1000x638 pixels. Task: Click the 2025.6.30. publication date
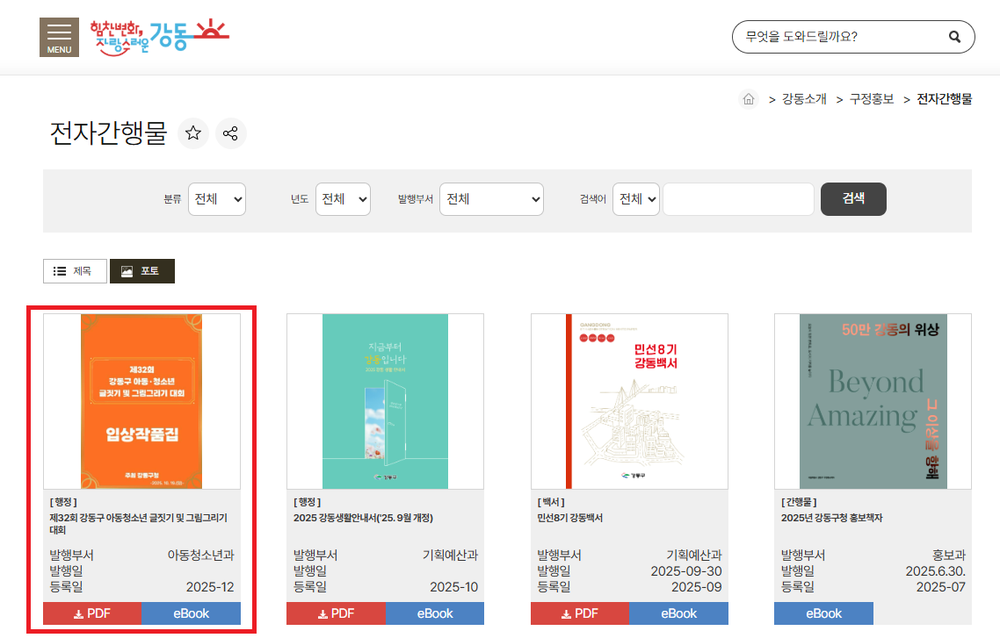[936, 571]
